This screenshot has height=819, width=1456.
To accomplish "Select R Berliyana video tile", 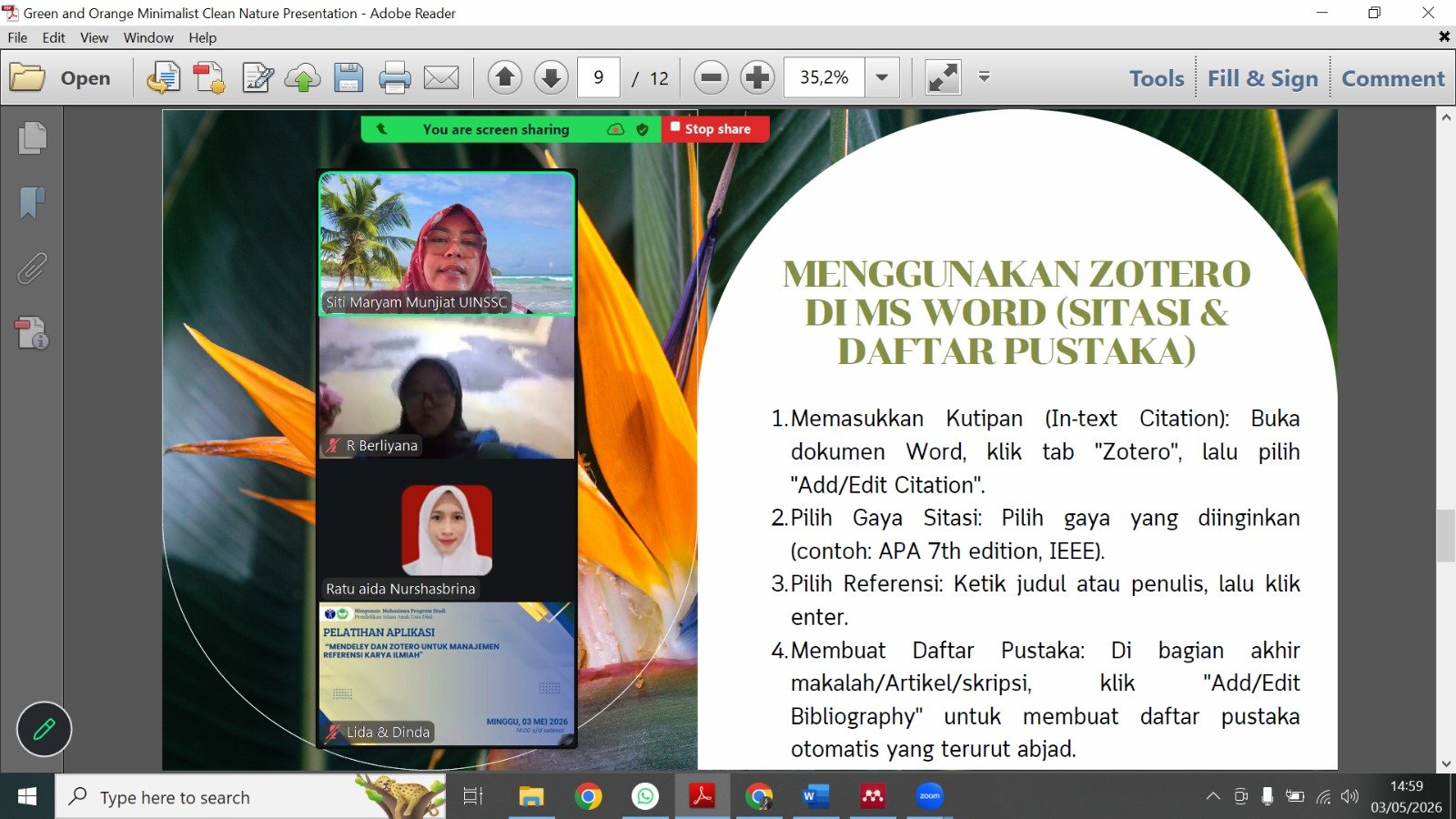I will [447, 388].
